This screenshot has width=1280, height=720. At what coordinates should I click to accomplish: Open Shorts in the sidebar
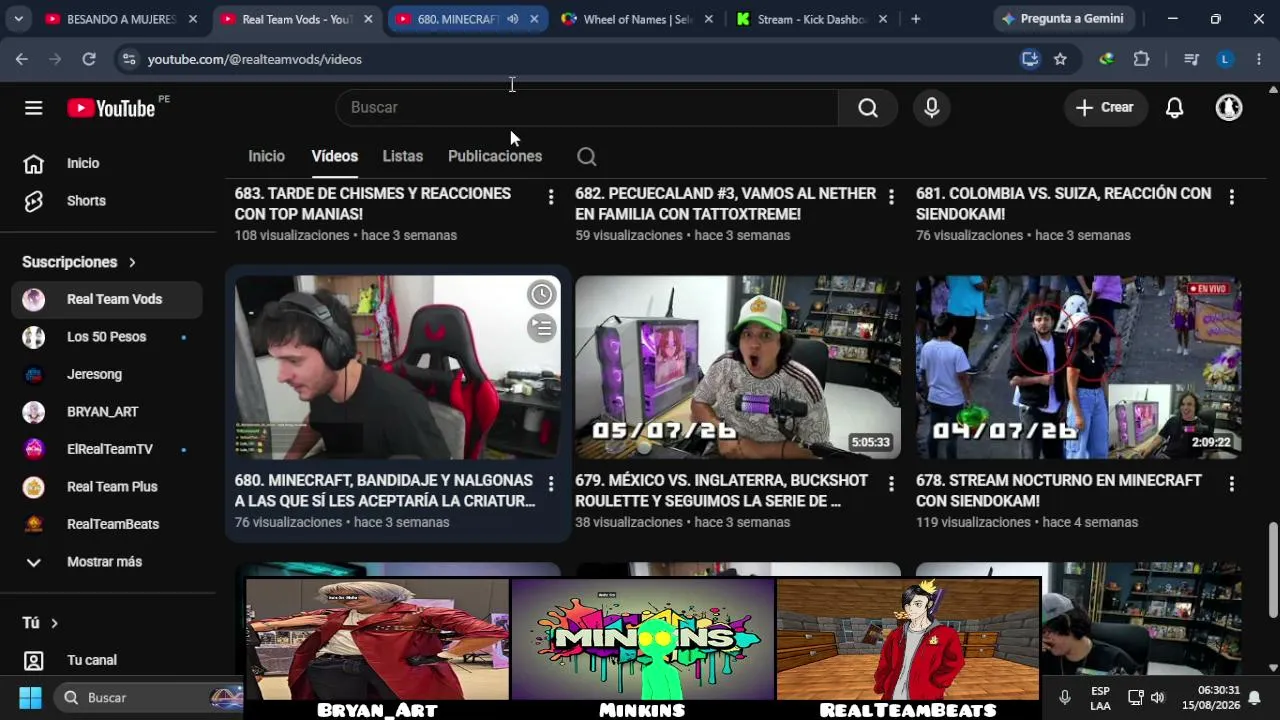(x=108, y=201)
